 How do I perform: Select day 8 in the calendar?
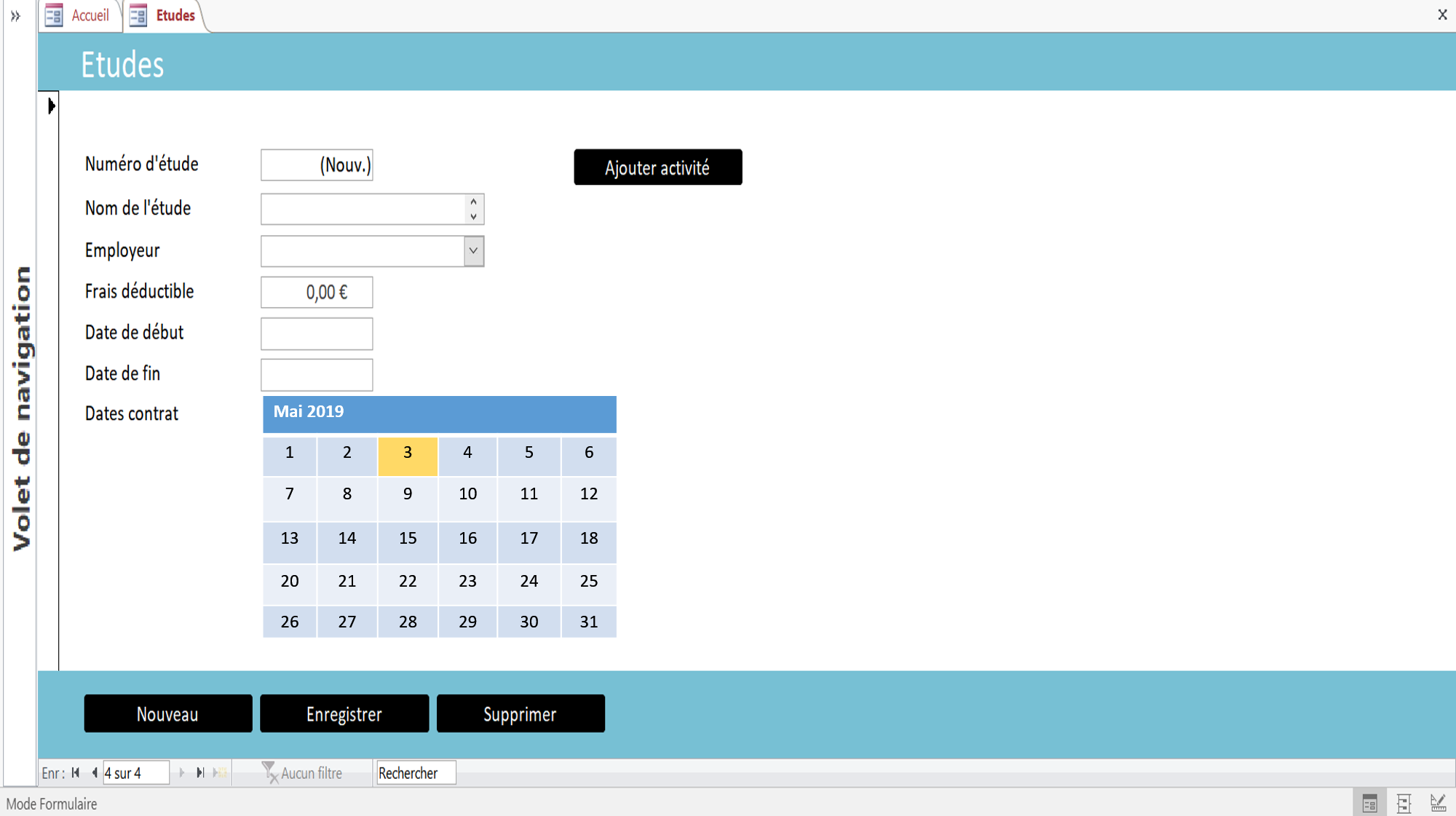(x=347, y=499)
